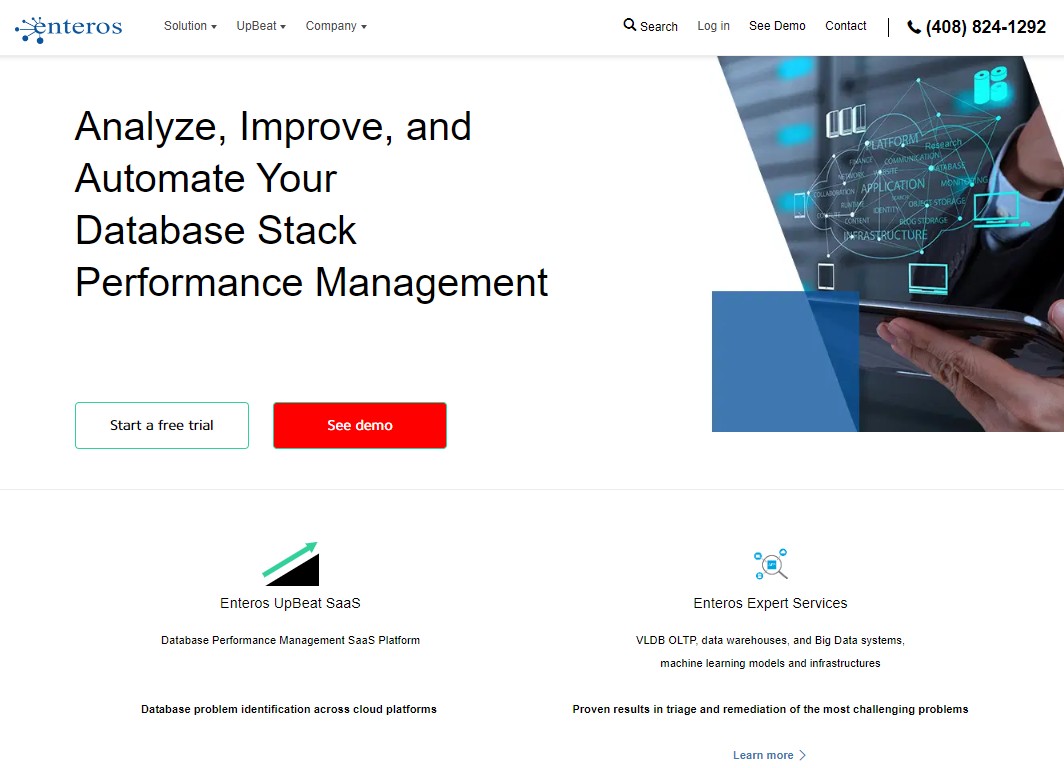This screenshot has width=1064, height=768.
Task: Select the Enteros Expert Services heading
Action: pyautogui.click(x=770, y=603)
